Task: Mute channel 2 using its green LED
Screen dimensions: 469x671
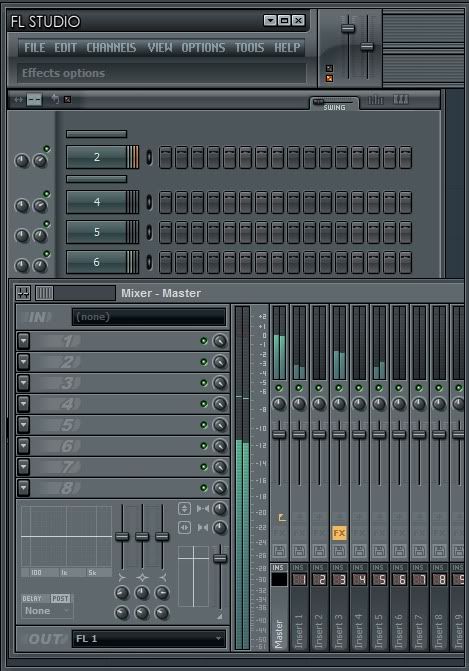Action: [x=47, y=149]
